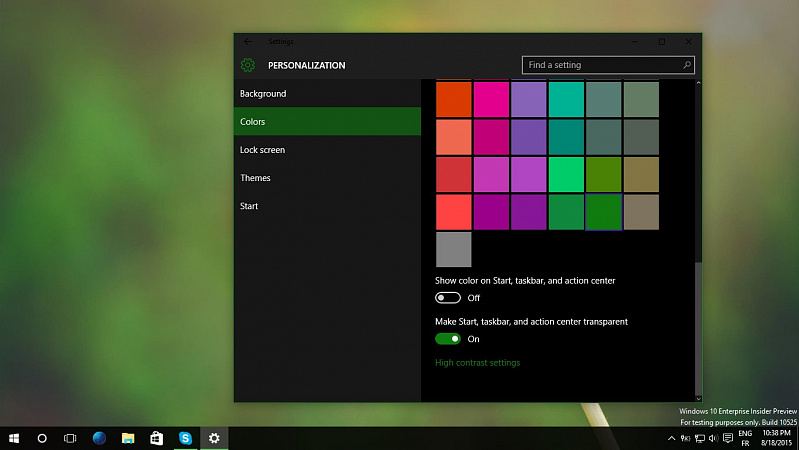Open the Windows Start button

coord(14,438)
